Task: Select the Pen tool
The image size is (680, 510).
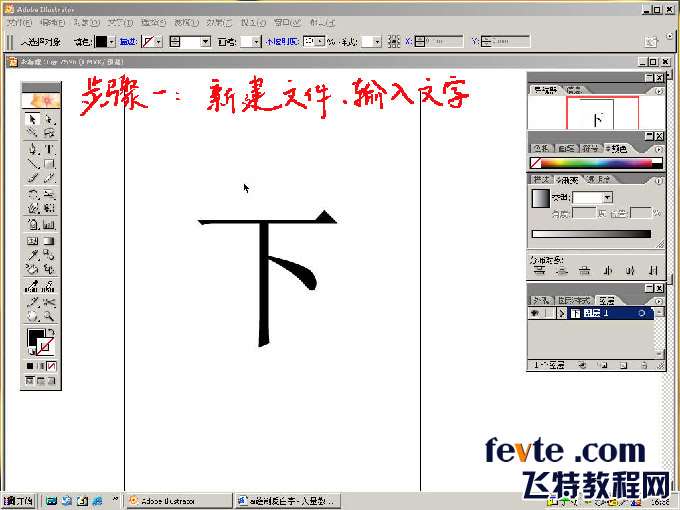Action: coord(32,148)
